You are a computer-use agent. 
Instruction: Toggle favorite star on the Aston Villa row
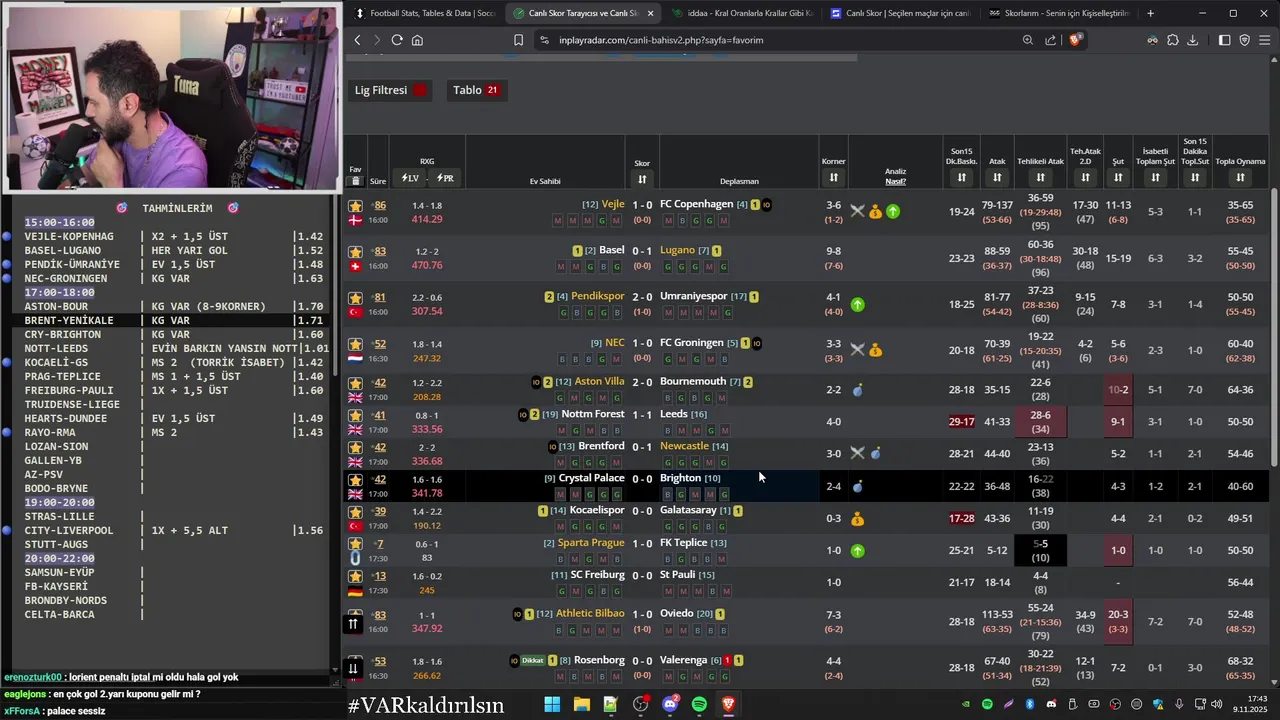coord(355,383)
